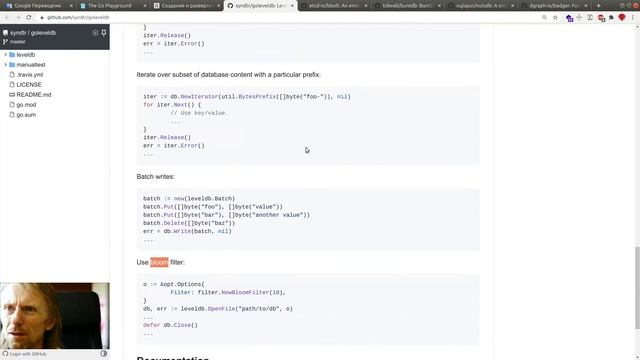This screenshot has width=640, height=360.
Task: Pin the Octotree sidebar
Action: 104,33
